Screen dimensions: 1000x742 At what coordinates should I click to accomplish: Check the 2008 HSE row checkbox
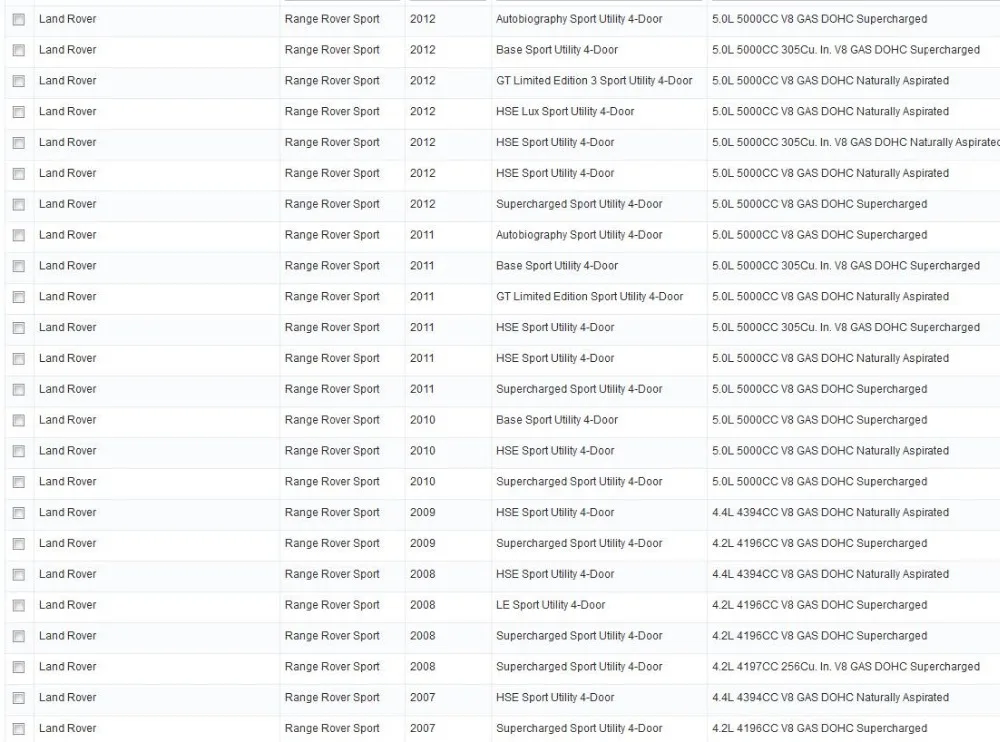(19, 575)
